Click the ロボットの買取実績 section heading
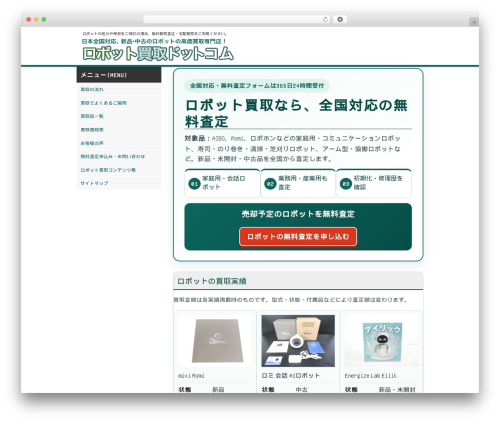The height and width of the screenshot is (423, 500). 212,281
